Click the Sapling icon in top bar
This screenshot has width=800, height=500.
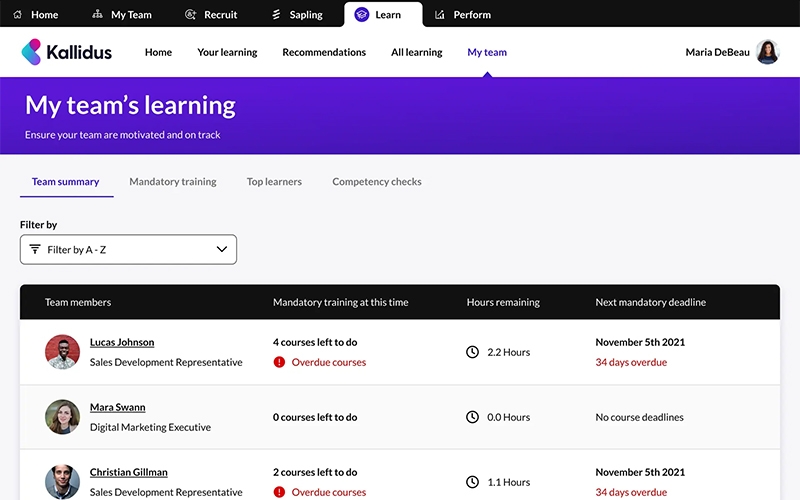pos(276,15)
